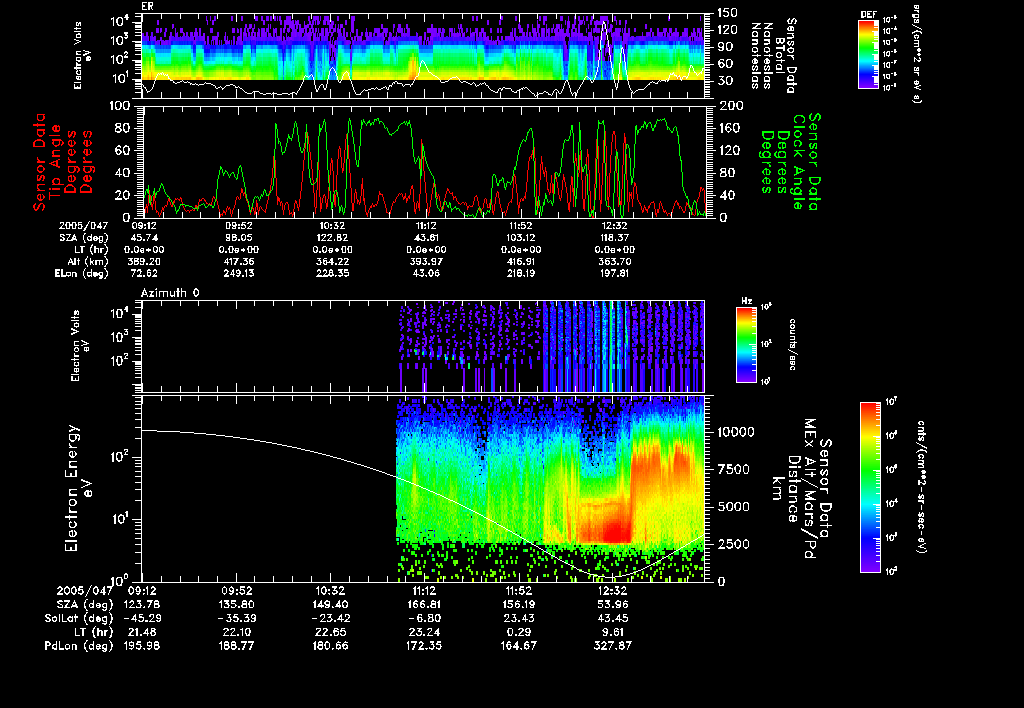Viewport: 1024px width, 708px height.
Task: Select SolLat value -6.80
Action: point(424,618)
